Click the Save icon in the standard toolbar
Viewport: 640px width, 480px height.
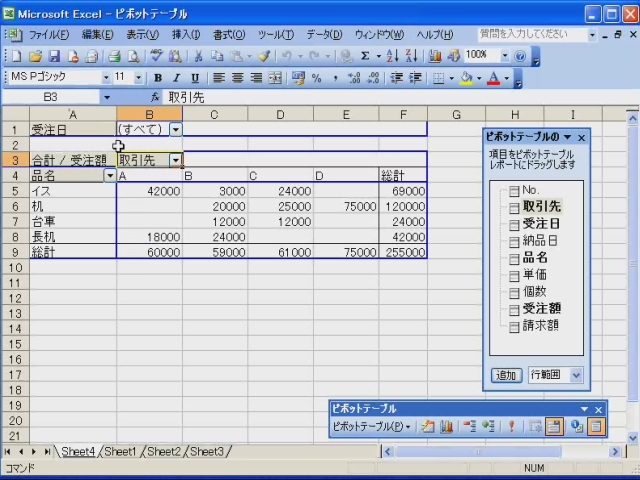pyautogui.click(x=54, y=56)
